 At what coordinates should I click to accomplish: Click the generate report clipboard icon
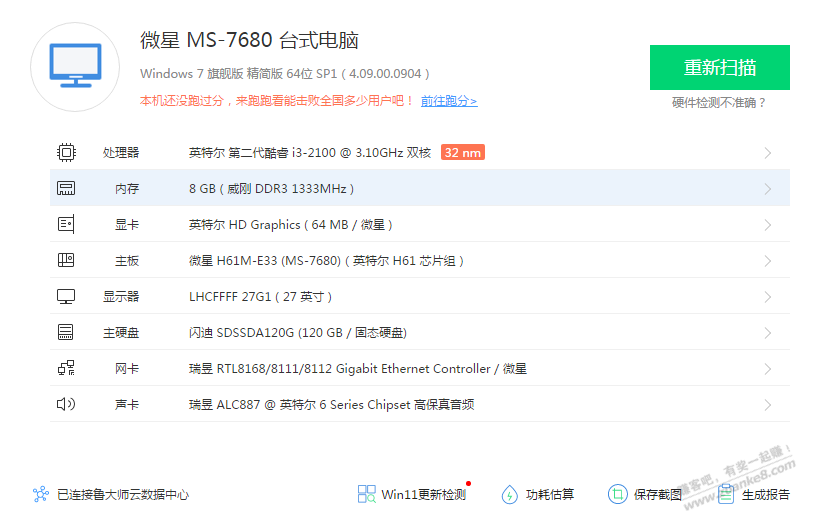[x=726, y=494]
